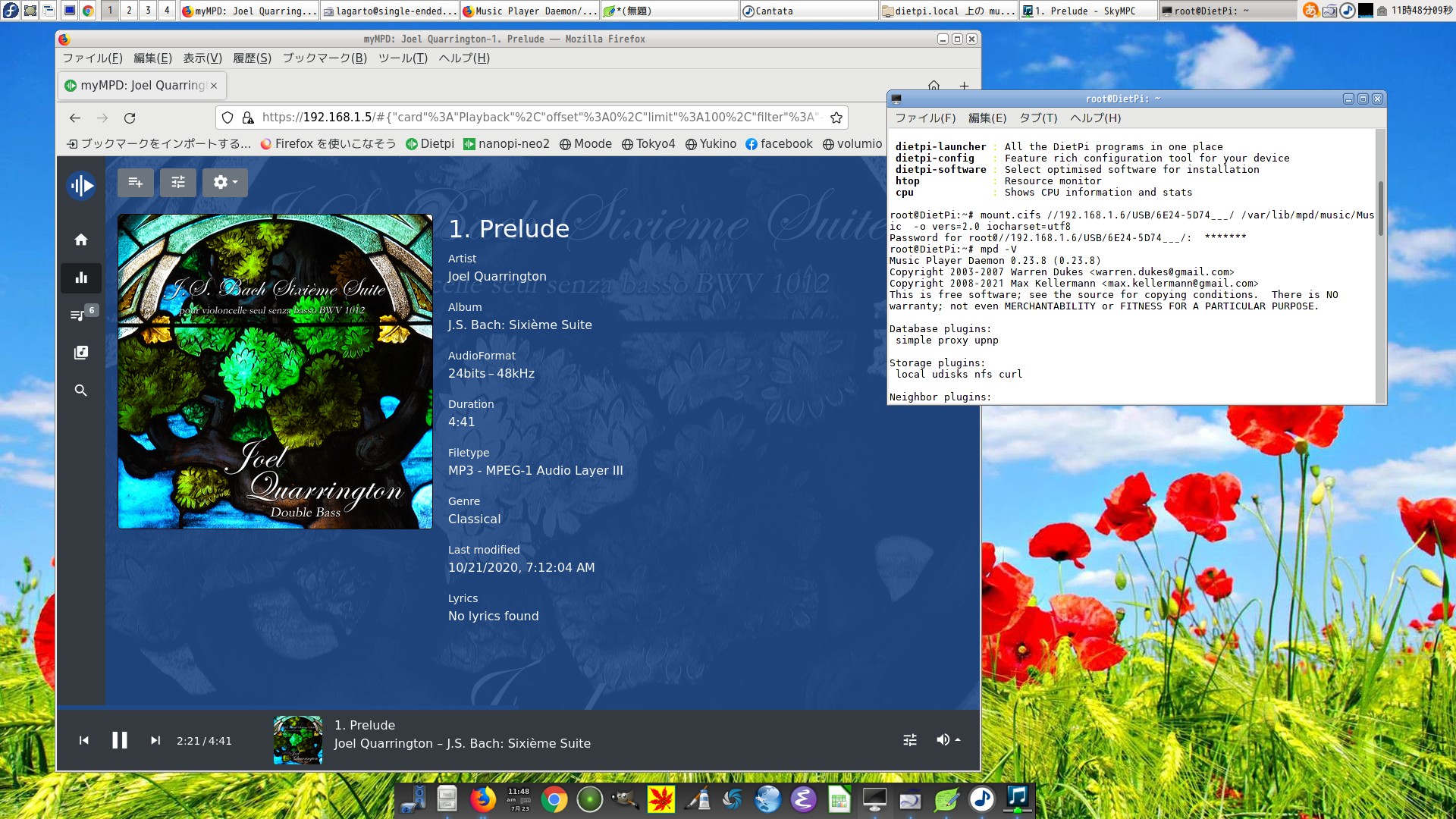The height and width of the screenshot is (819, 1456).
Task: Click the 2:21 / 4:41 playback time
Action: [x=204, y=741]
